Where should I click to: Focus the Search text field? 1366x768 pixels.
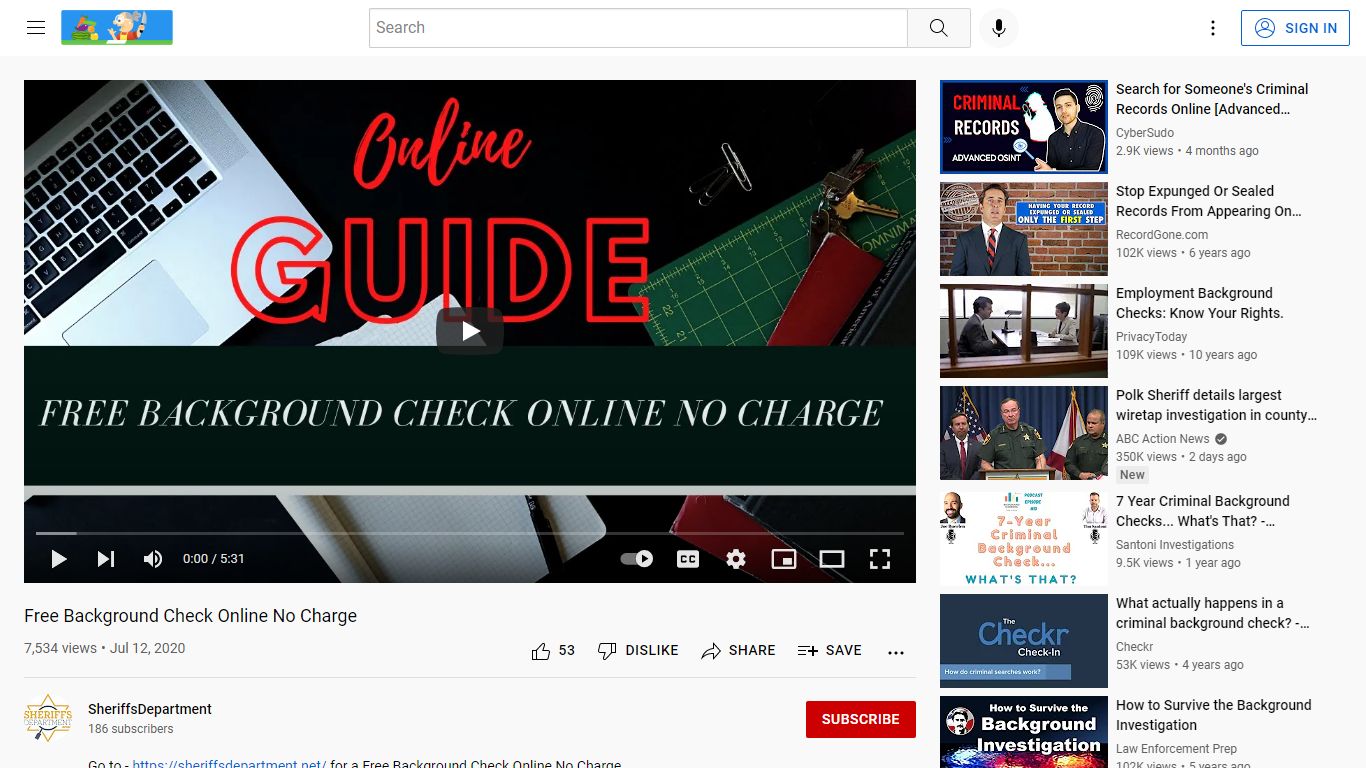pos(638,28)
